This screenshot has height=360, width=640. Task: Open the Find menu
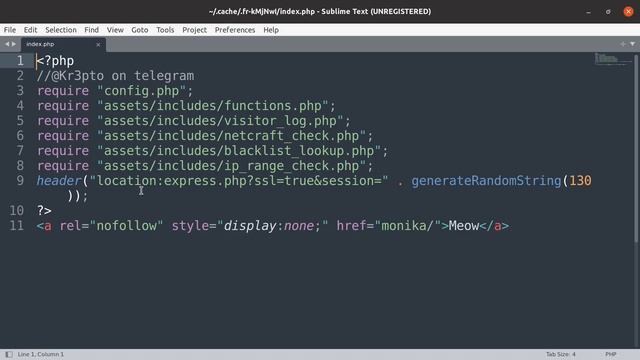pos(91,30)
